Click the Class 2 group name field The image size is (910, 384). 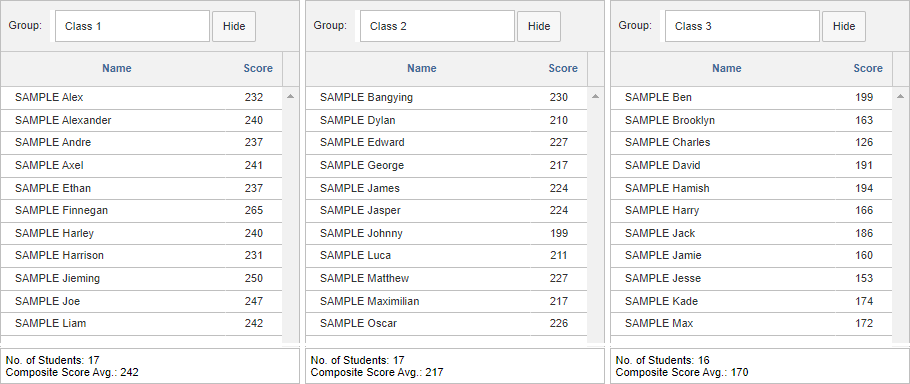437,26
